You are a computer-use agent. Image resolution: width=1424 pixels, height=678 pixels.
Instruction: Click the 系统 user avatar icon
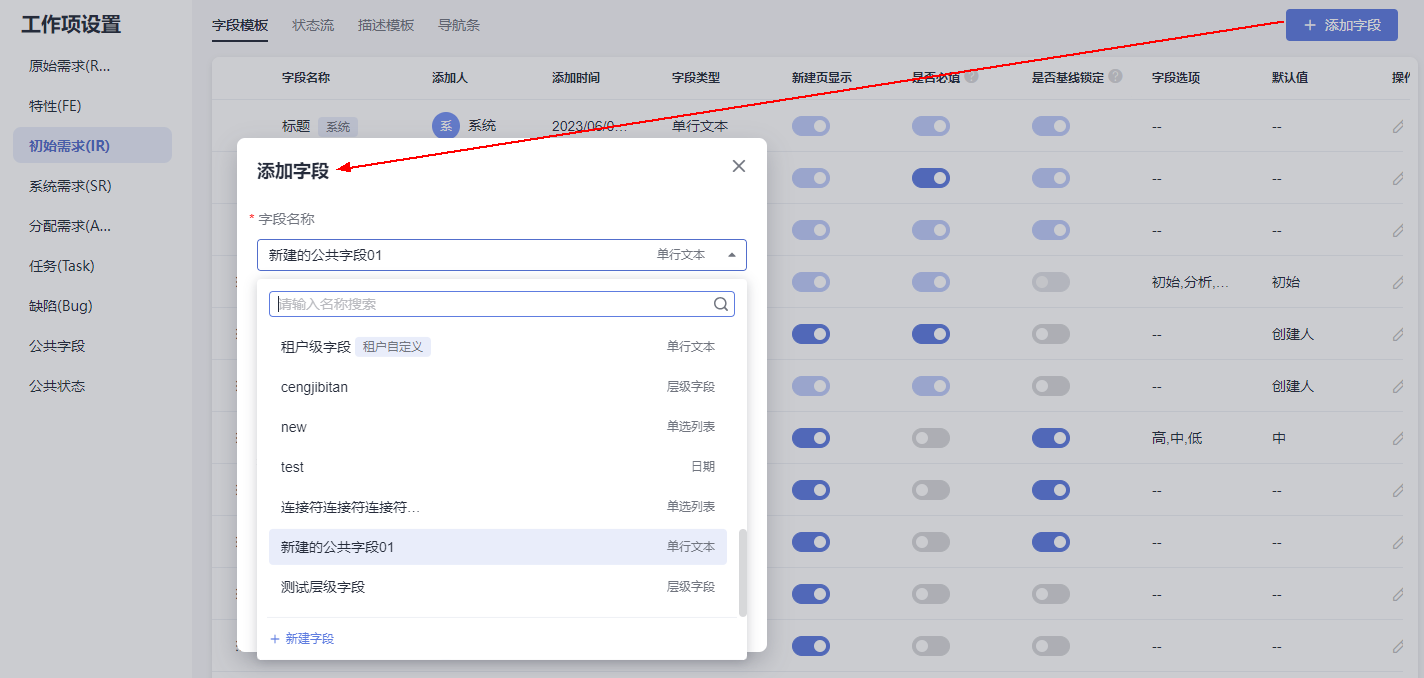tap(446, 126)
